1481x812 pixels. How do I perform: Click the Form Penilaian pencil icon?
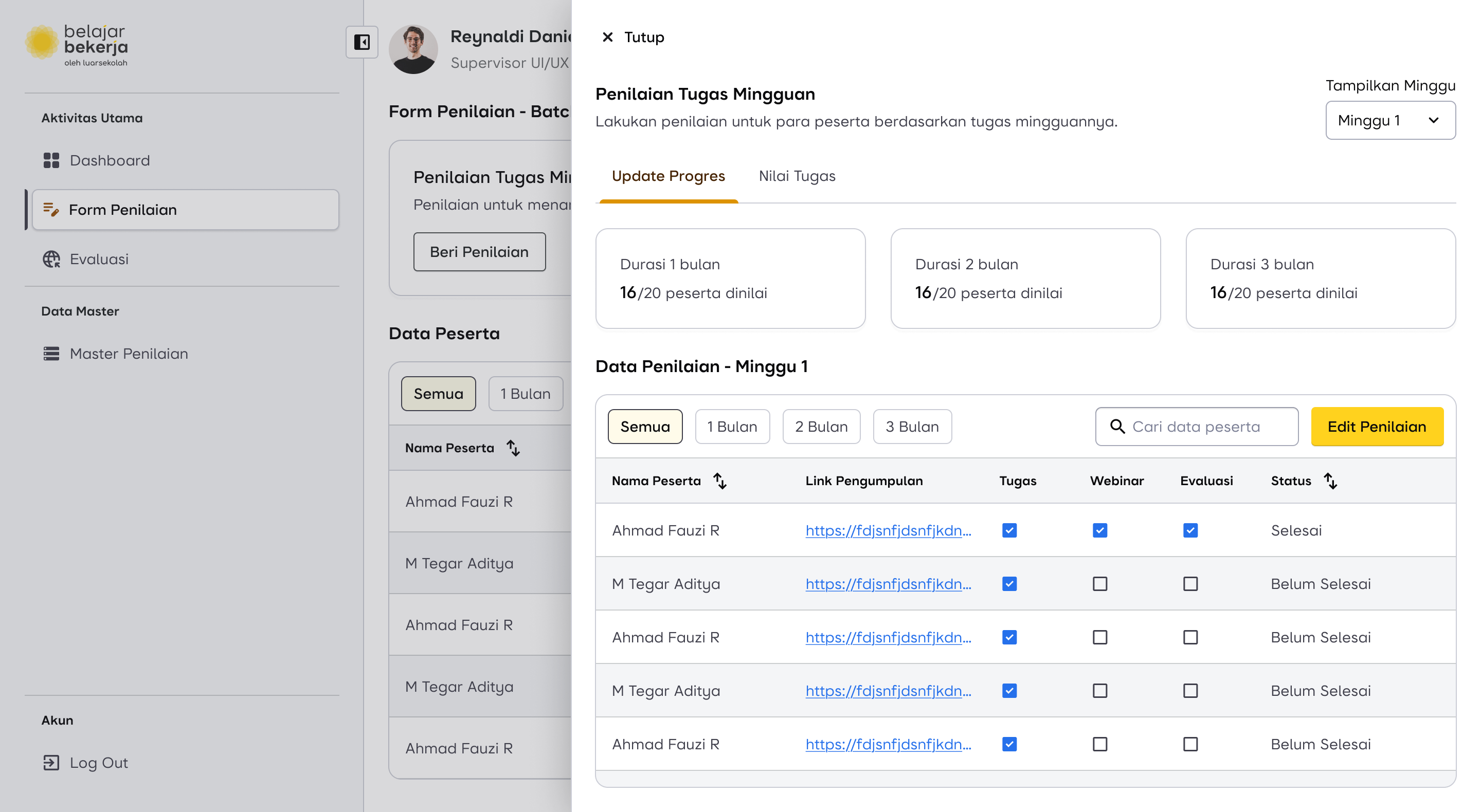51,210
